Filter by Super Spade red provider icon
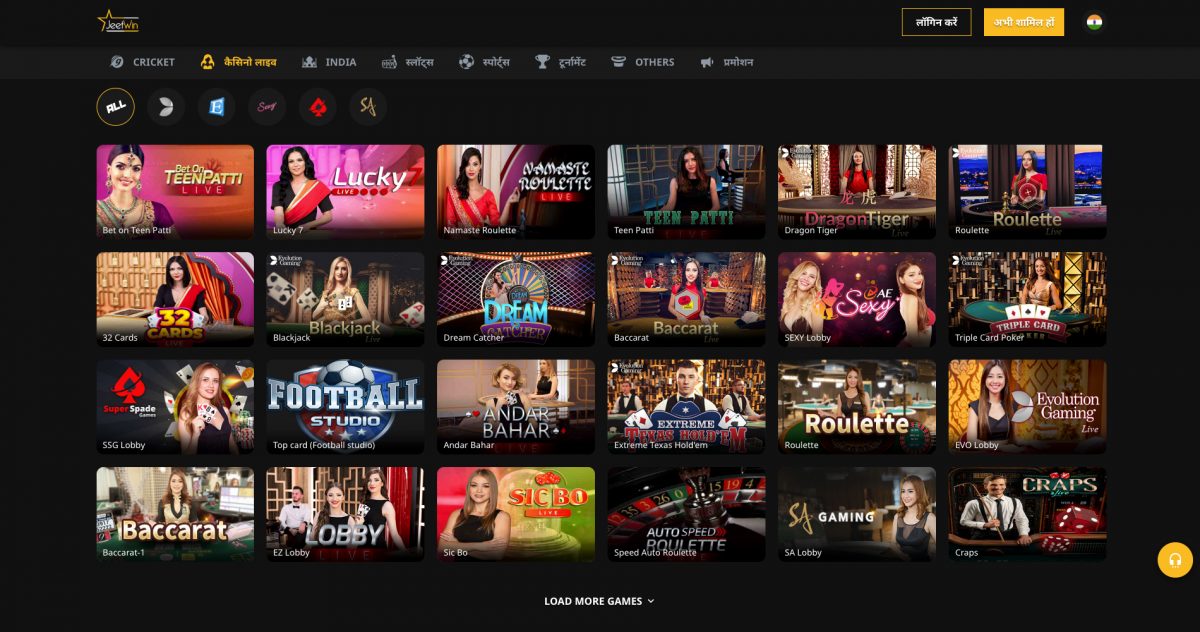 (x=318, y=107)
